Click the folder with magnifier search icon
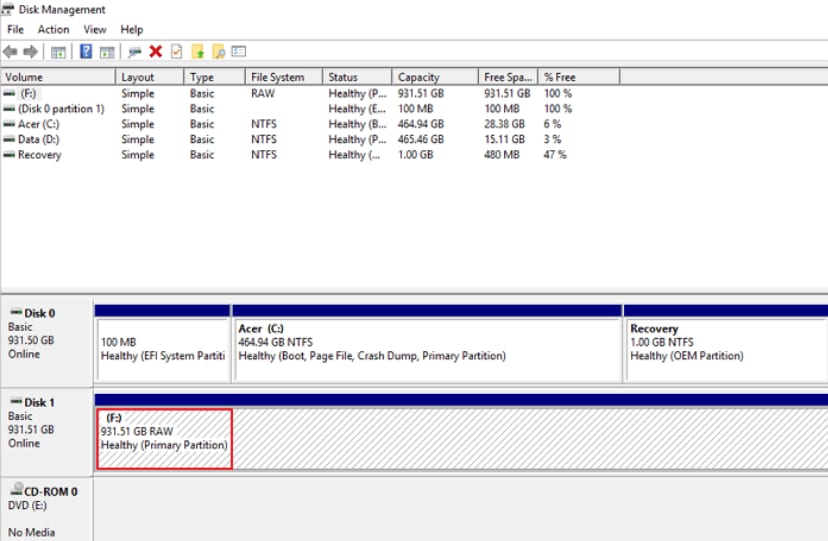The image size is (828, 541). (219, 52)
